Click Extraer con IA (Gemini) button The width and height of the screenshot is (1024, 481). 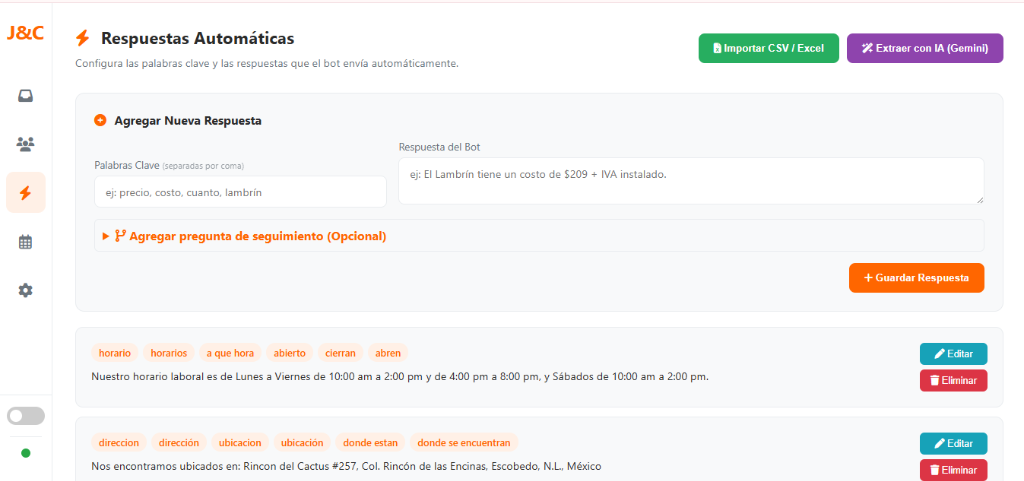click(925, 48)
